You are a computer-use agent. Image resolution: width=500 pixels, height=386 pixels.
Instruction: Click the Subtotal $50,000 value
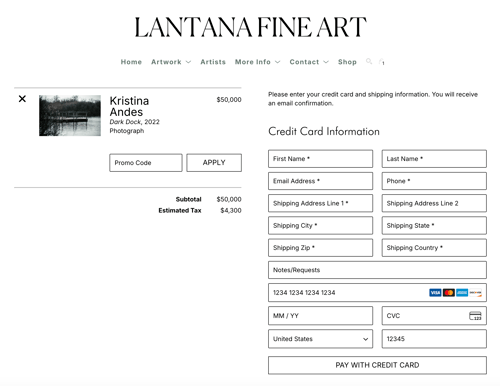click(x=229, y=199)
